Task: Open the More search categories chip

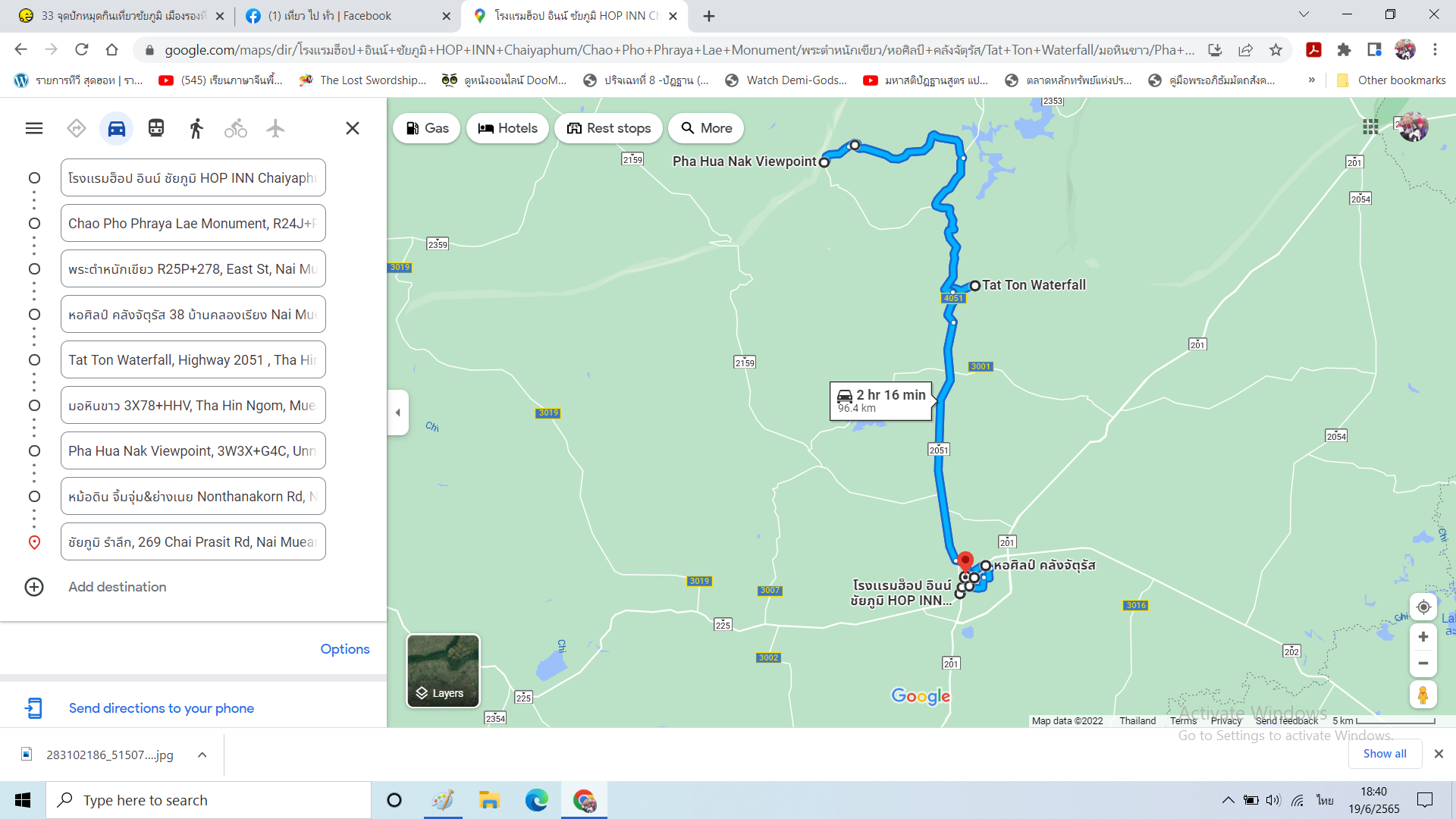Action: click(x=706, y=128)
